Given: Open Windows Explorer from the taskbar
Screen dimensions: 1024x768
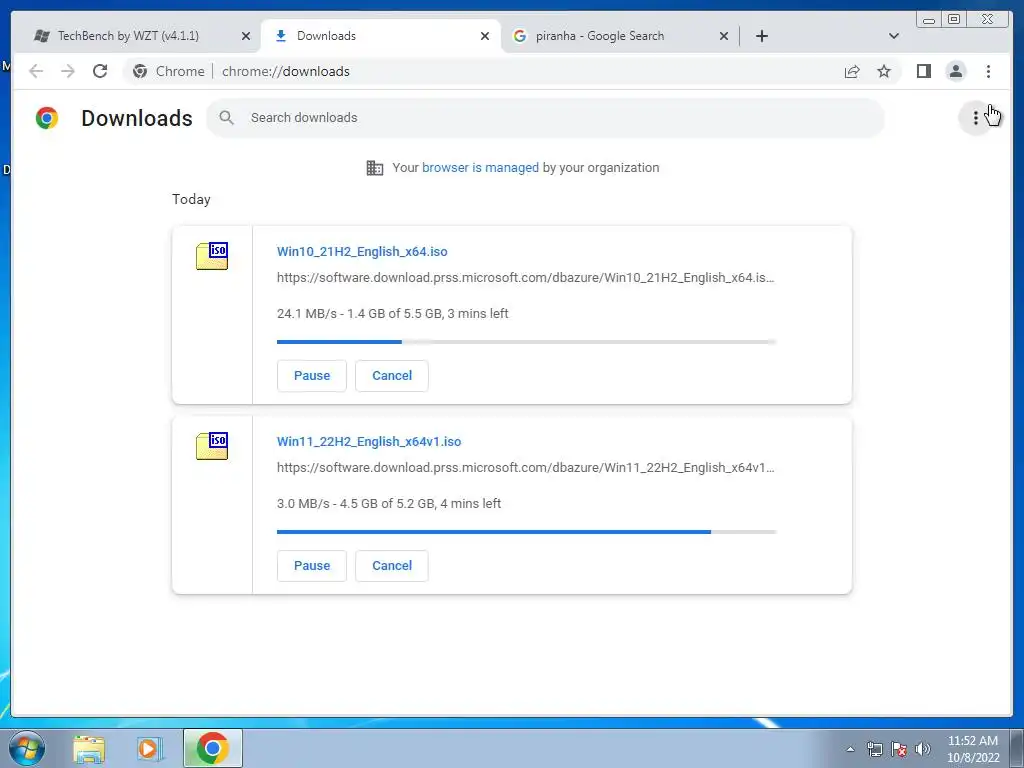Looking at the screenshot, I should tap(89, 748).
